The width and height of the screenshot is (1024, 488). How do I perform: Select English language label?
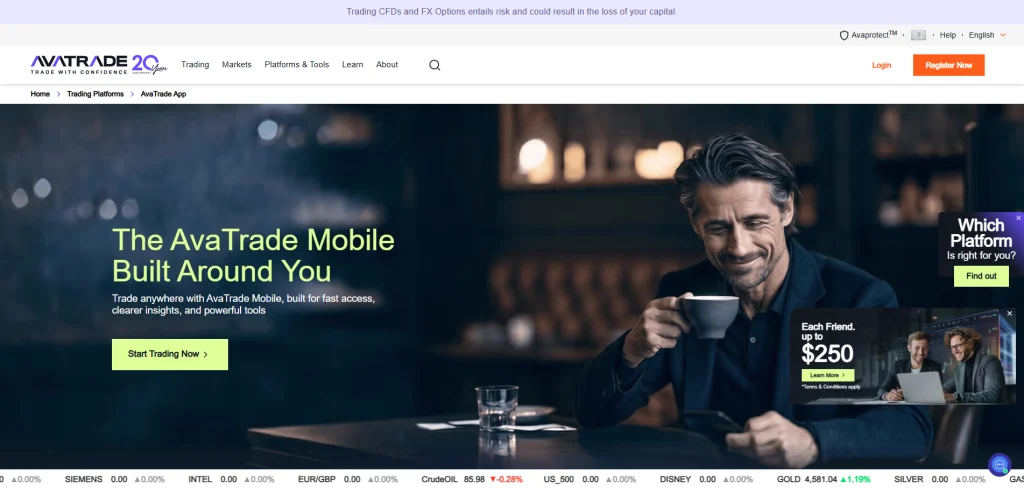(x=981, y=35)
